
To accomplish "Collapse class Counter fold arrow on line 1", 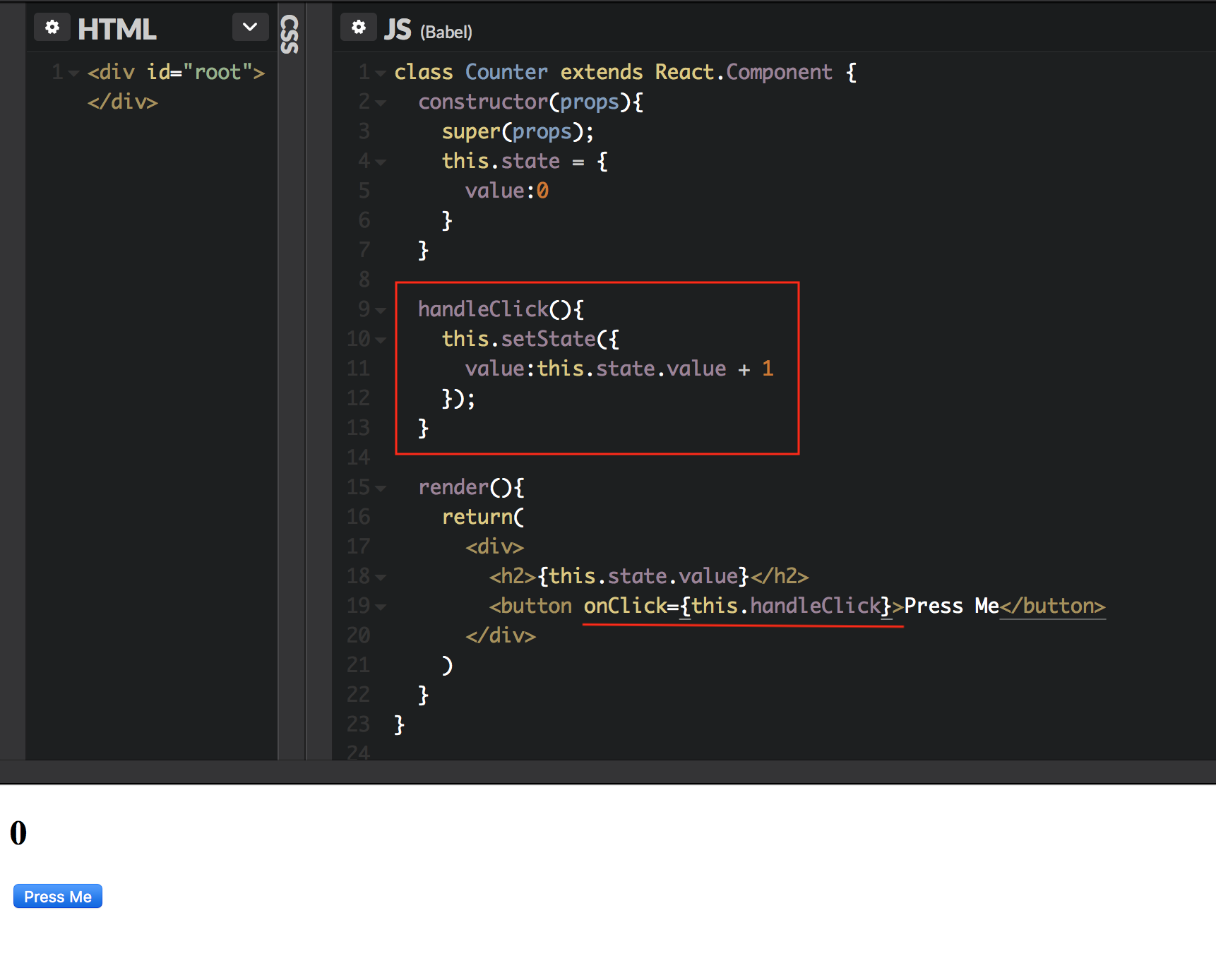I will point(381,73).
